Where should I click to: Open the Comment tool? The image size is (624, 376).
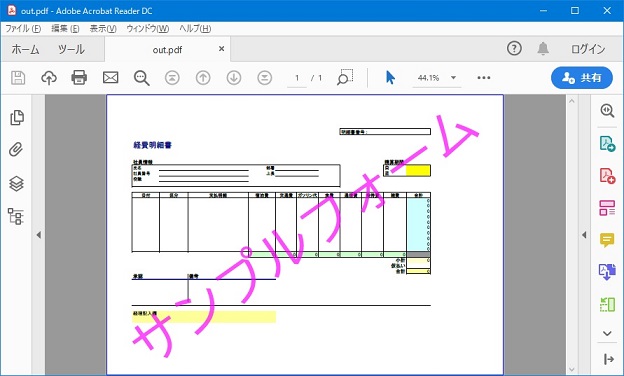[x=607, y=240]
